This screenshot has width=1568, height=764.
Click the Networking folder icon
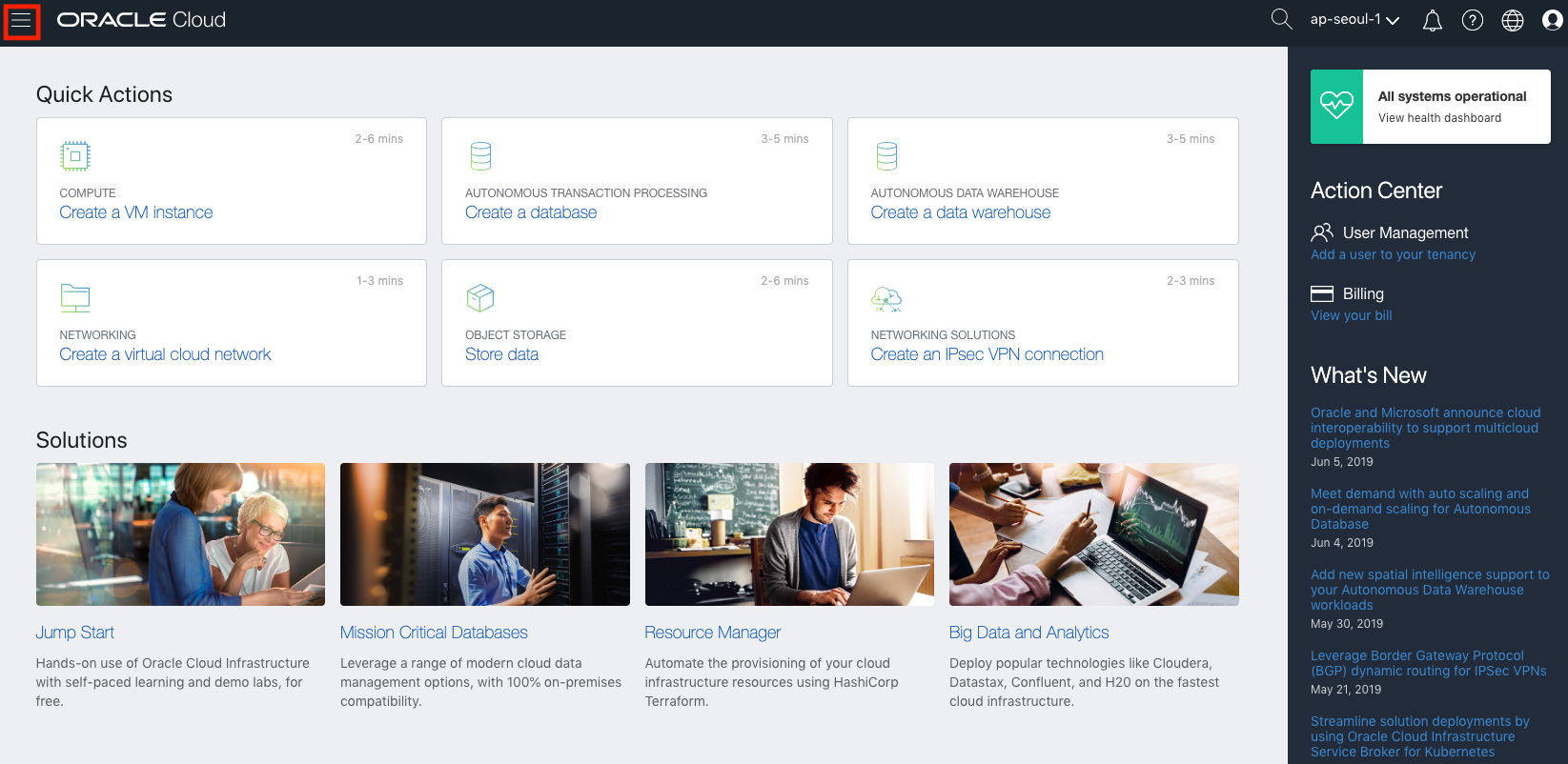[x=75, y=298]
